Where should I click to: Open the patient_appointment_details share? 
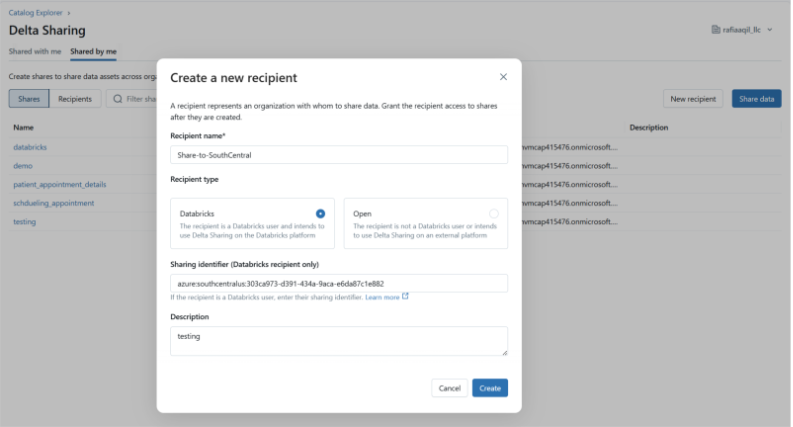tap(60, 185)
